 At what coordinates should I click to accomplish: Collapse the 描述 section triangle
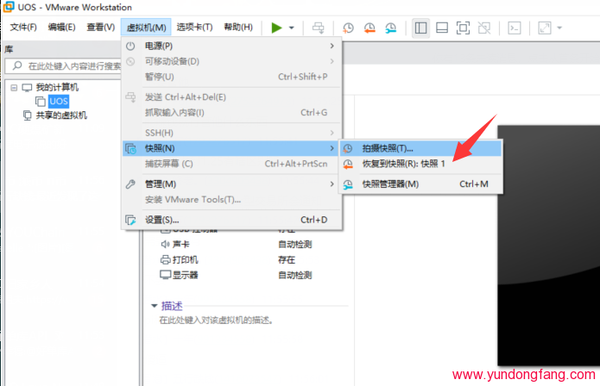click(154, 306)
